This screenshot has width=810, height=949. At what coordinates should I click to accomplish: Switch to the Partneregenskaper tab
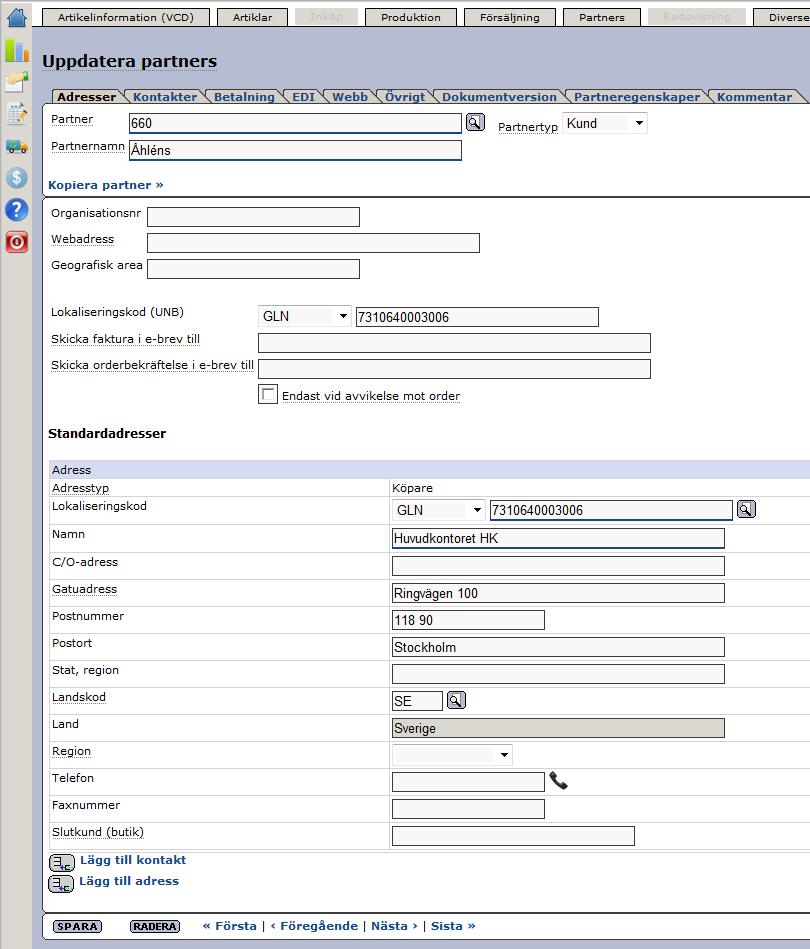(x=637, y=97)
